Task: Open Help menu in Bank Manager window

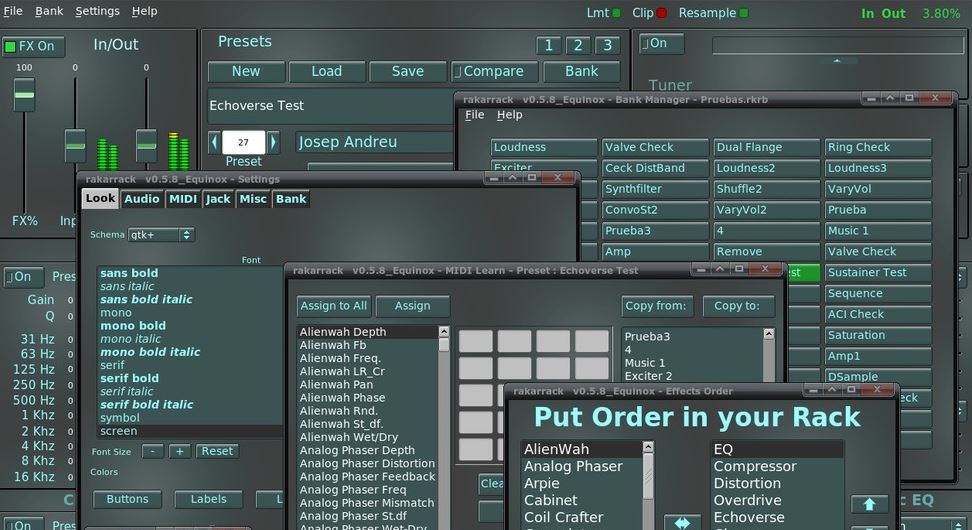Action: 510,115
